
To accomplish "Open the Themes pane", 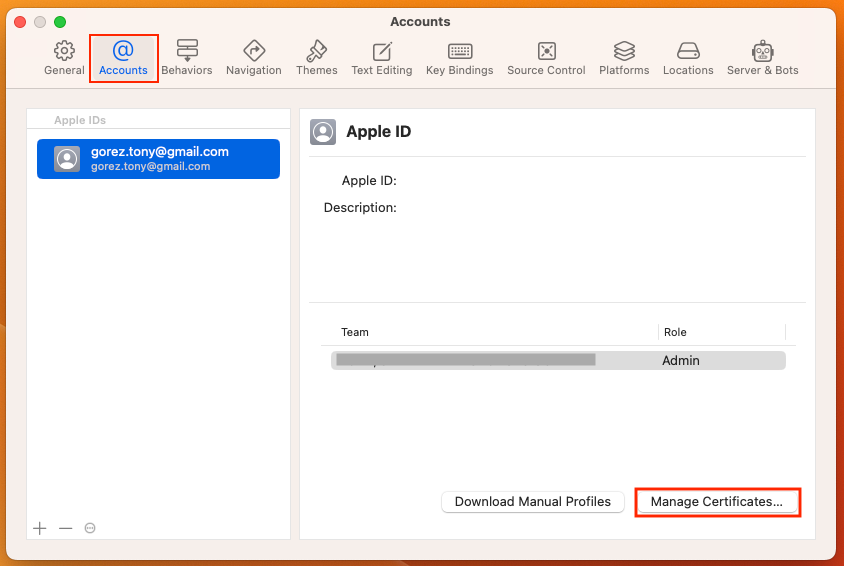I will pos(317,58).
